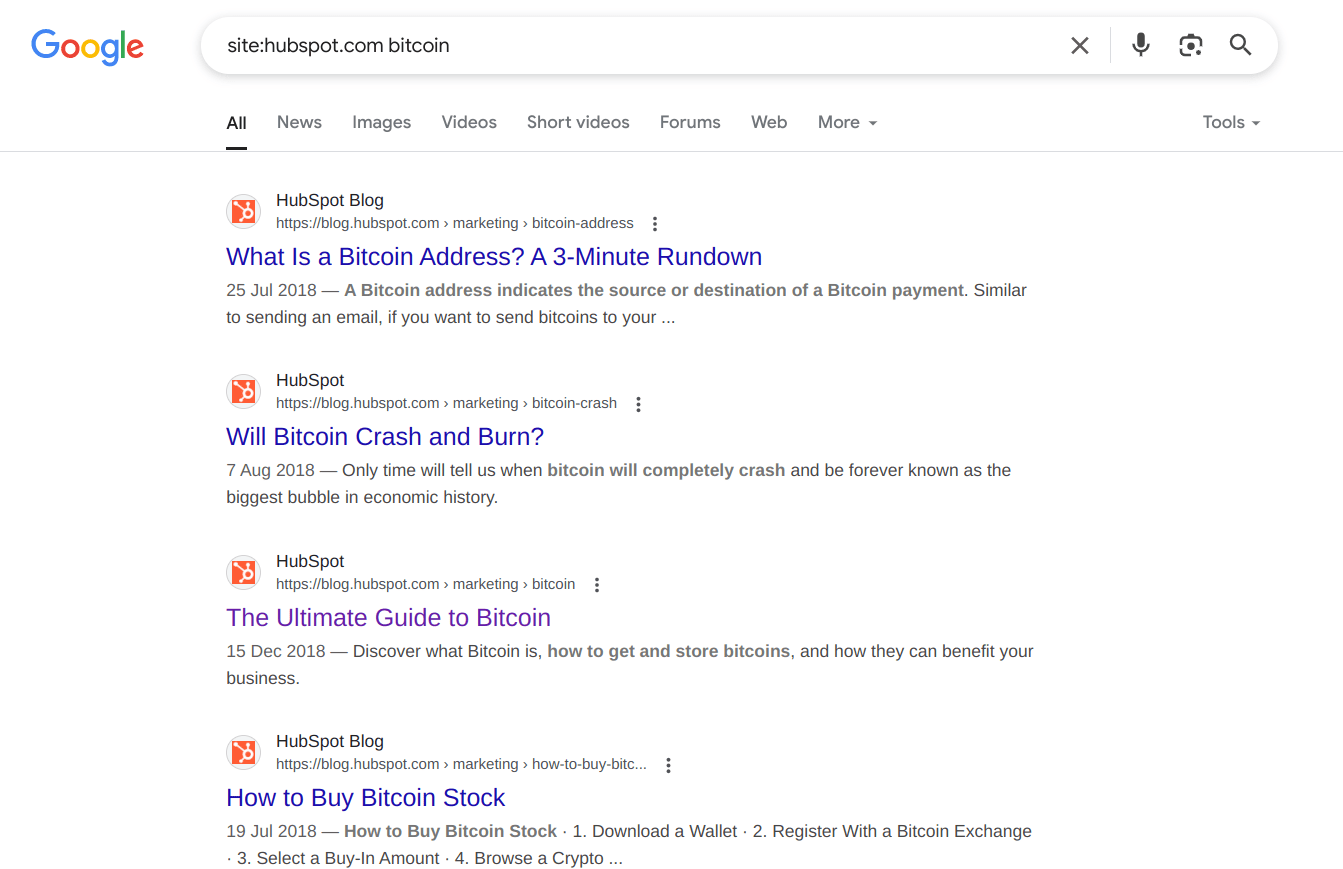Open three-dot menu for How to Buy result

click(x=668, y=765)
